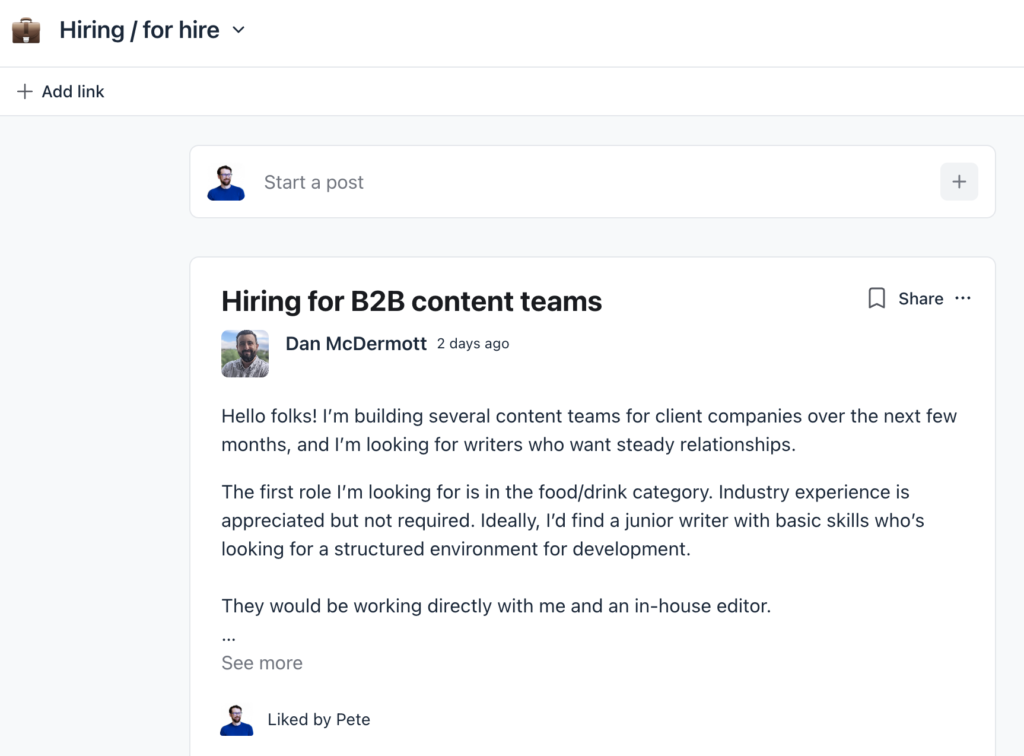This screenshot has width=1024, height=756.
Task: Click your avatar in the post composer
Action: [226, 182]
